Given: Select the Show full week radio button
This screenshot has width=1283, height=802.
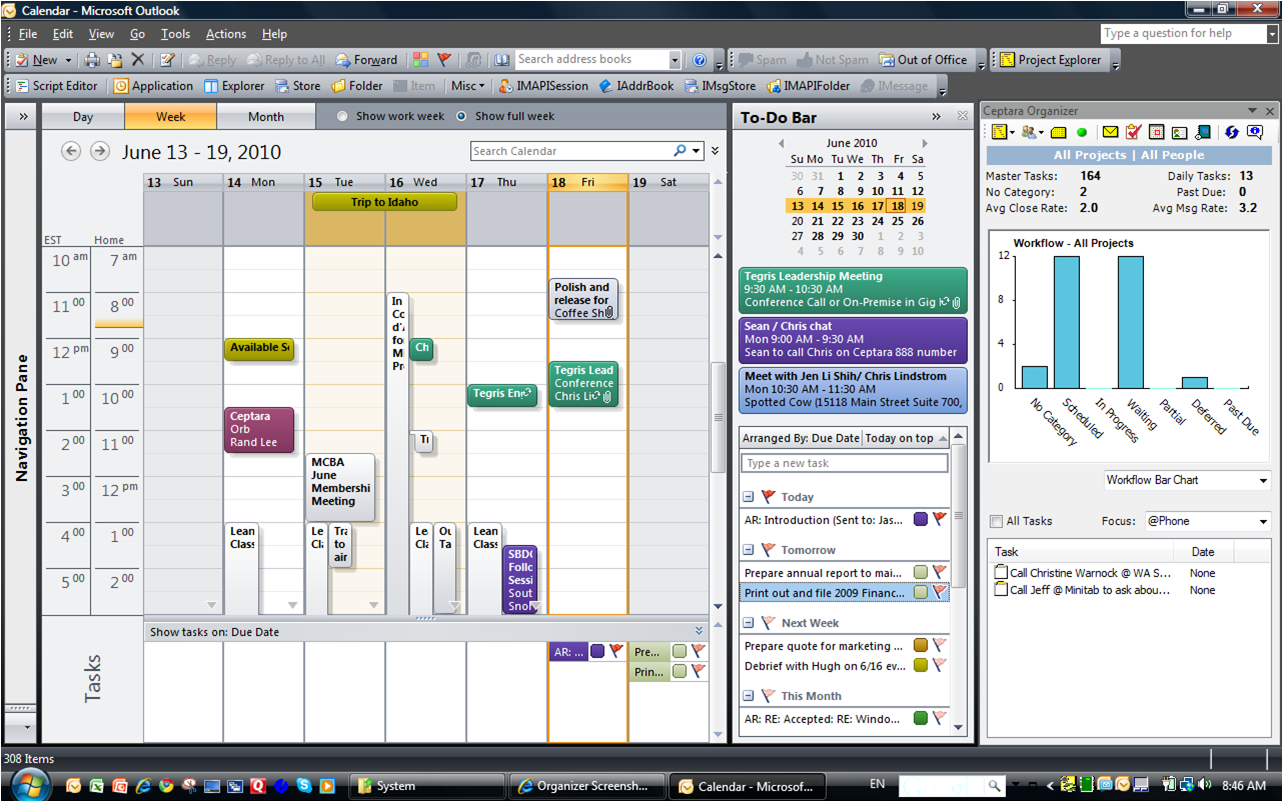Looking at the screenshot, I should (x=461, y=116).
